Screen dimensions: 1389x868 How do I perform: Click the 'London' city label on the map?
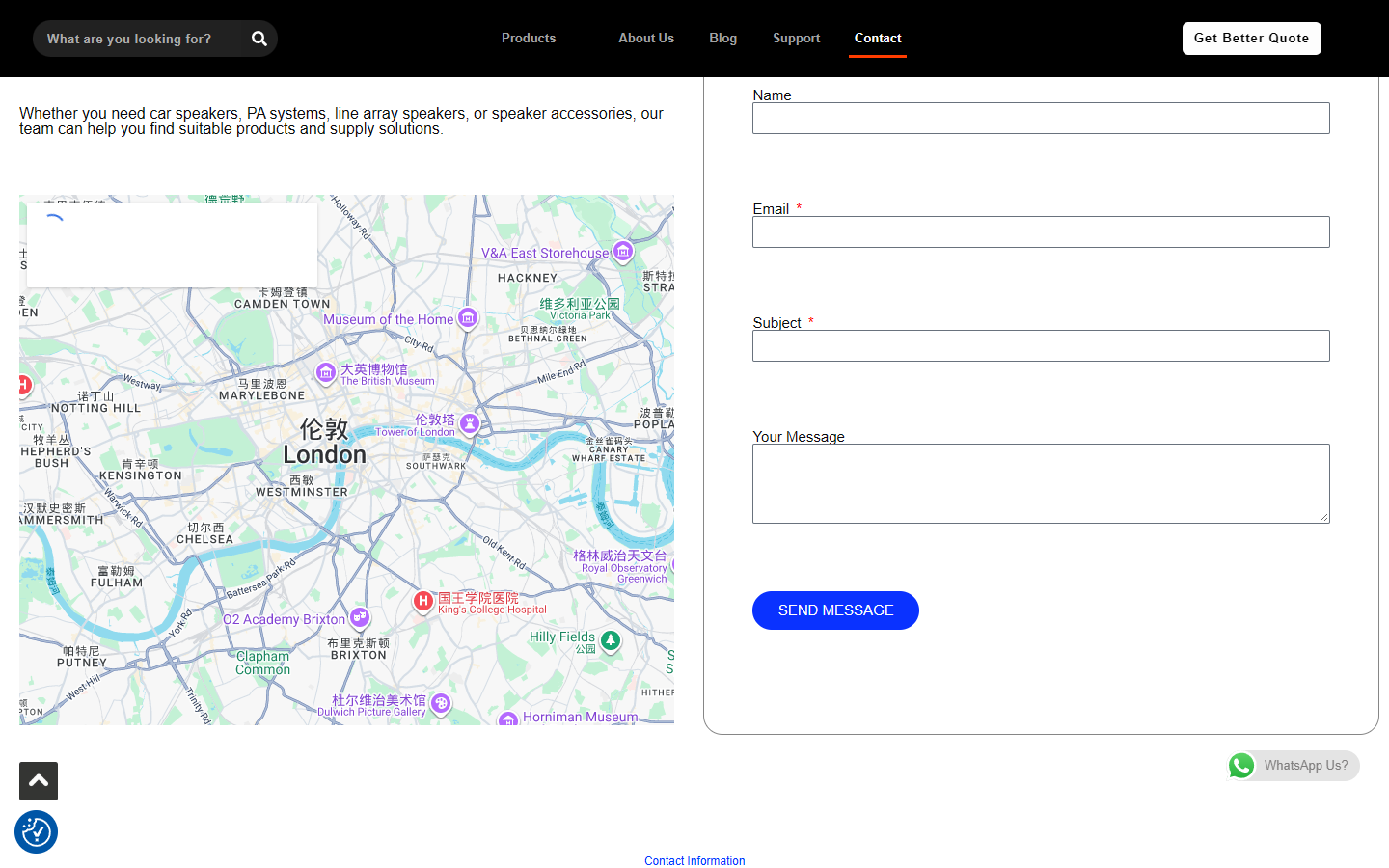point(324,455)
